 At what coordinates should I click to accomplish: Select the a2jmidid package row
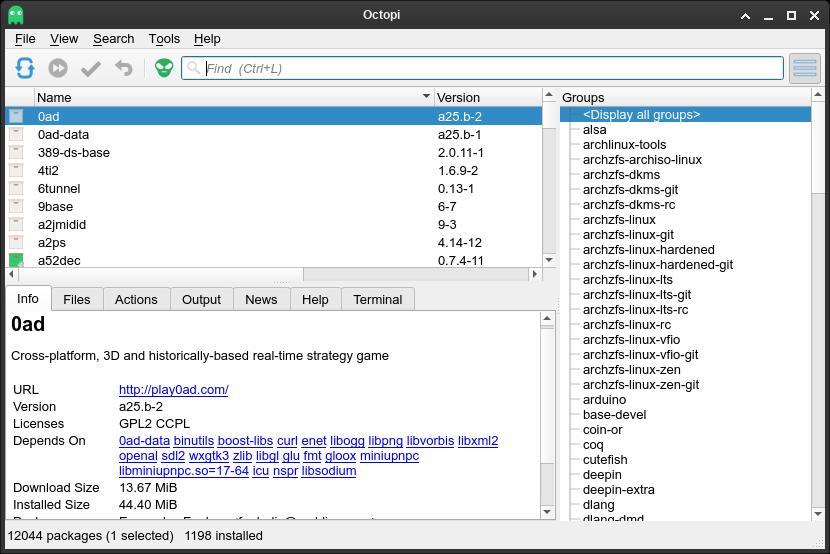pyautogui.click(x=274, y=224)
